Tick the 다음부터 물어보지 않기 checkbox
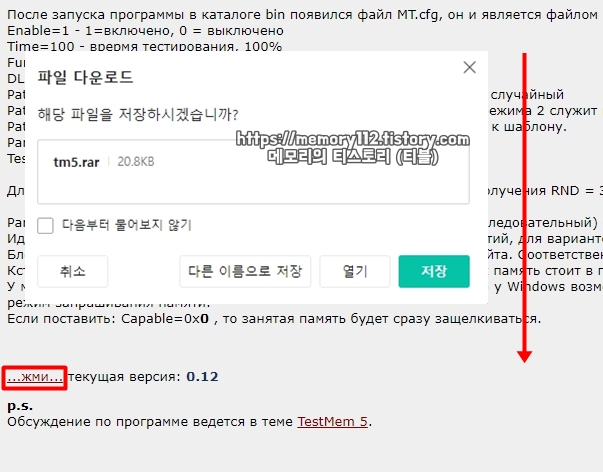 tap(45, 225)
